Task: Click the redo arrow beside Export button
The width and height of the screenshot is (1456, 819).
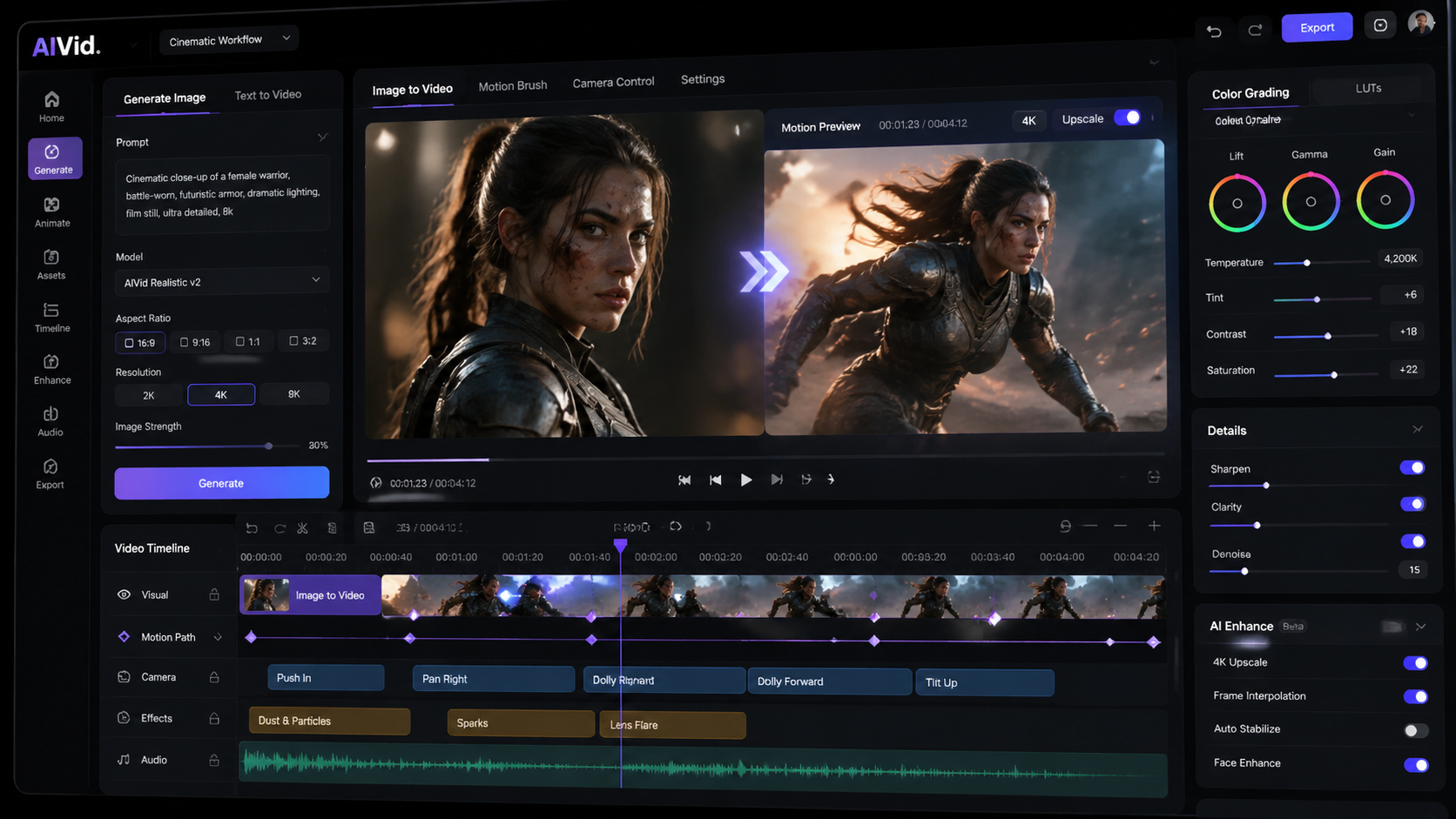Action: (1255, 30)
